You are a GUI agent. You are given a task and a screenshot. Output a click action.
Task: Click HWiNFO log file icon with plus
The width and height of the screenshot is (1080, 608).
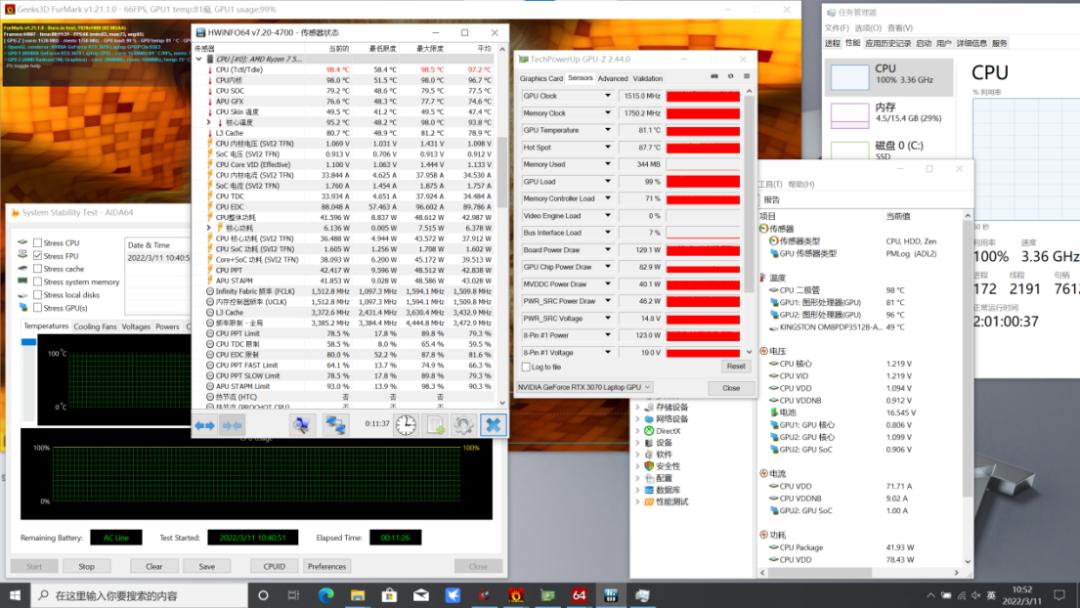[435, 425]
